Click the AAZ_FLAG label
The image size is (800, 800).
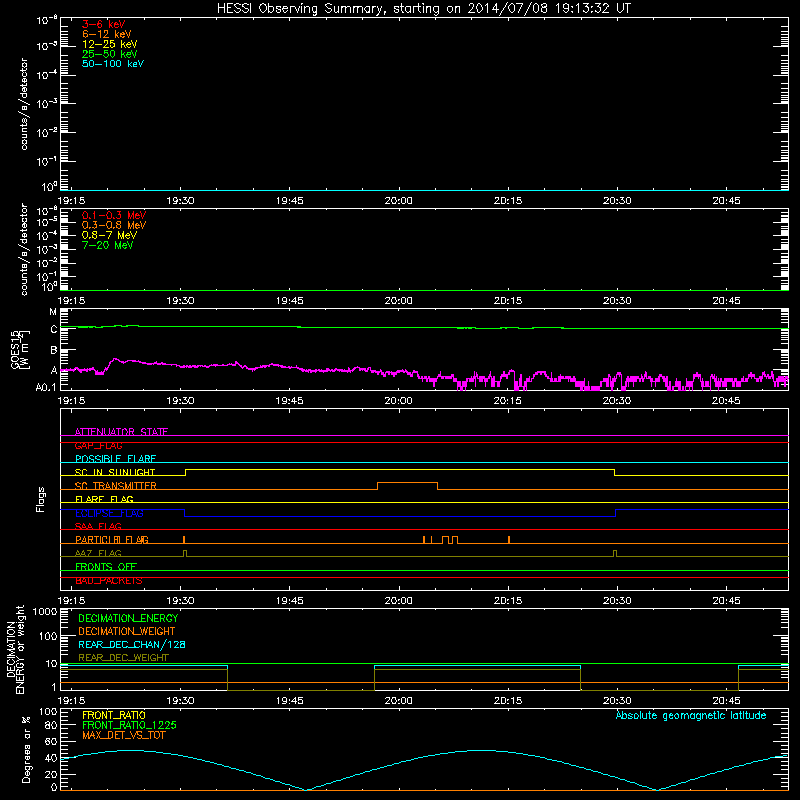pyautogui.click(x=98, y=553)
